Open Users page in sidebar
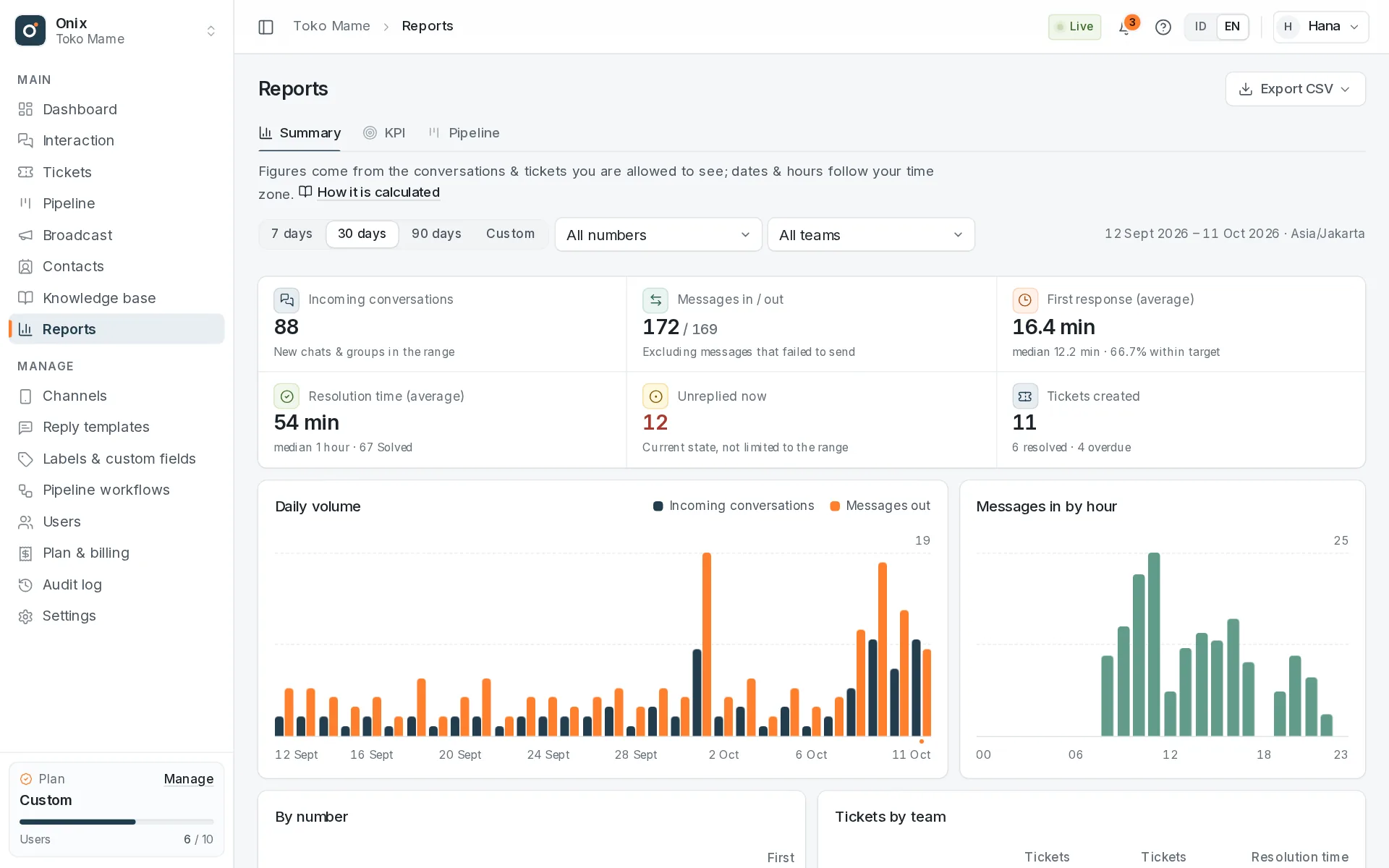The height and width of the screenshot is (868, 1389). pos(116,522)
